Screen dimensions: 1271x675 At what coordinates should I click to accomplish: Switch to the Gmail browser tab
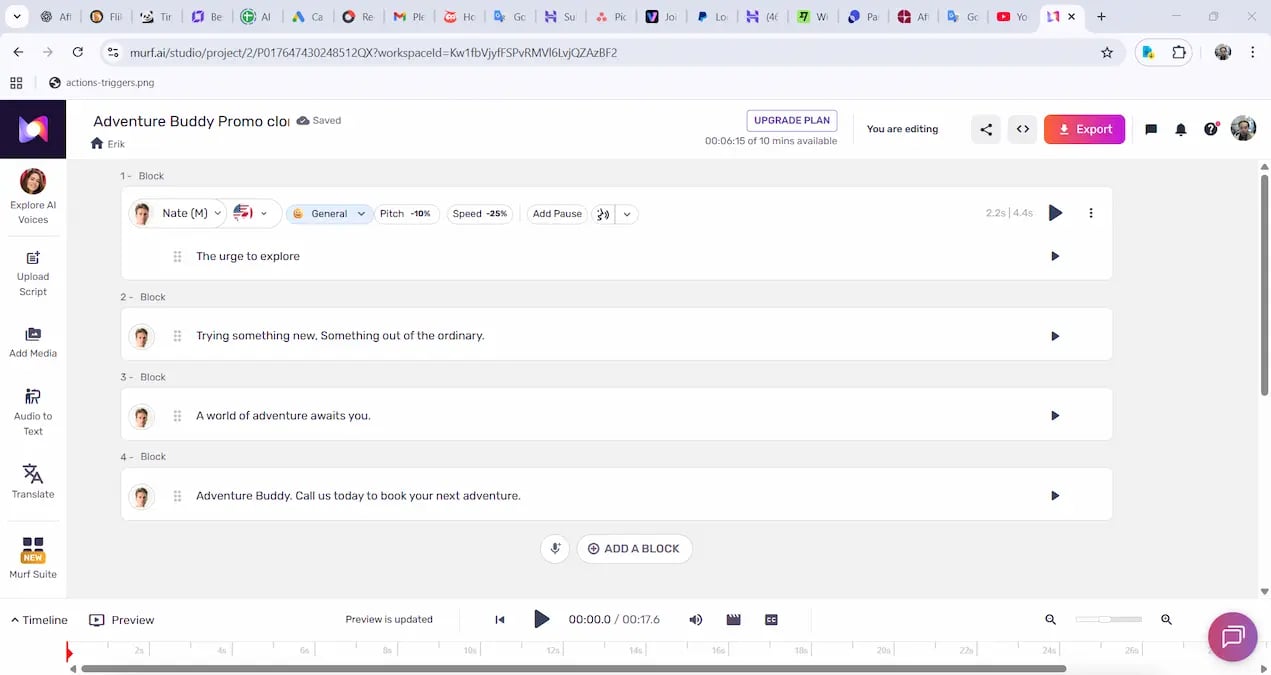[409, 17]
